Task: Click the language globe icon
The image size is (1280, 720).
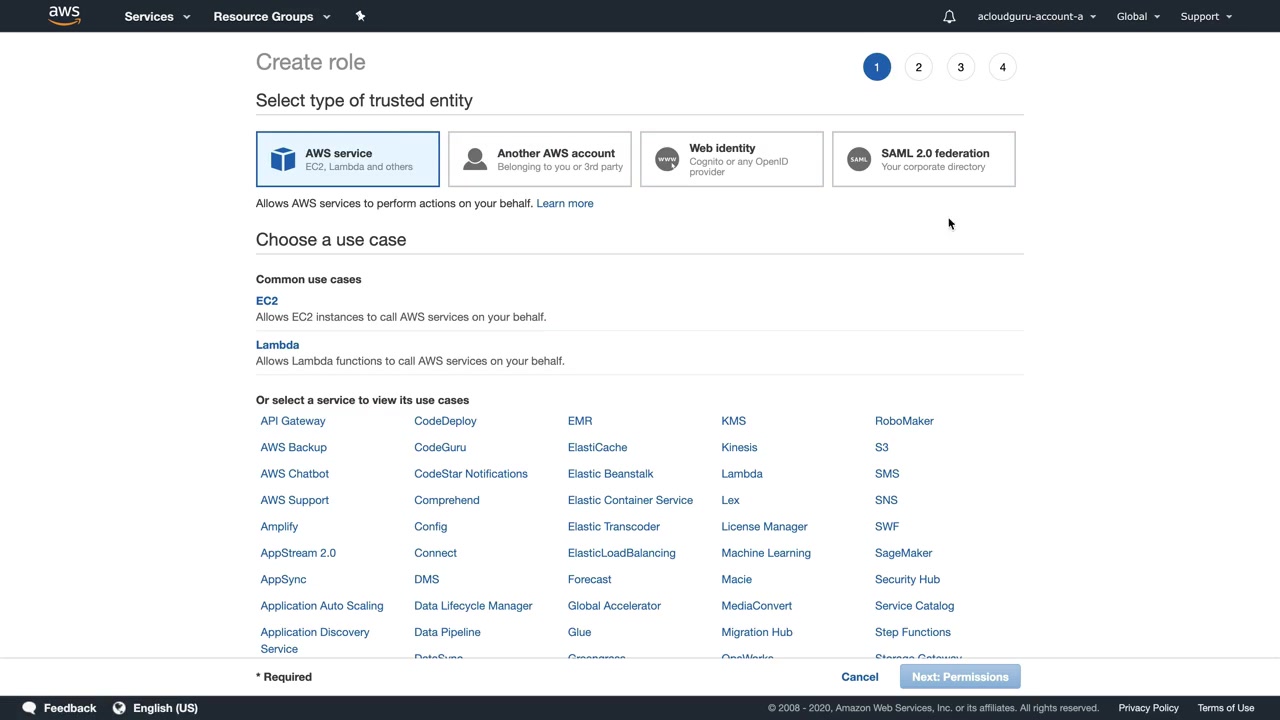Action: coord(119,708)
